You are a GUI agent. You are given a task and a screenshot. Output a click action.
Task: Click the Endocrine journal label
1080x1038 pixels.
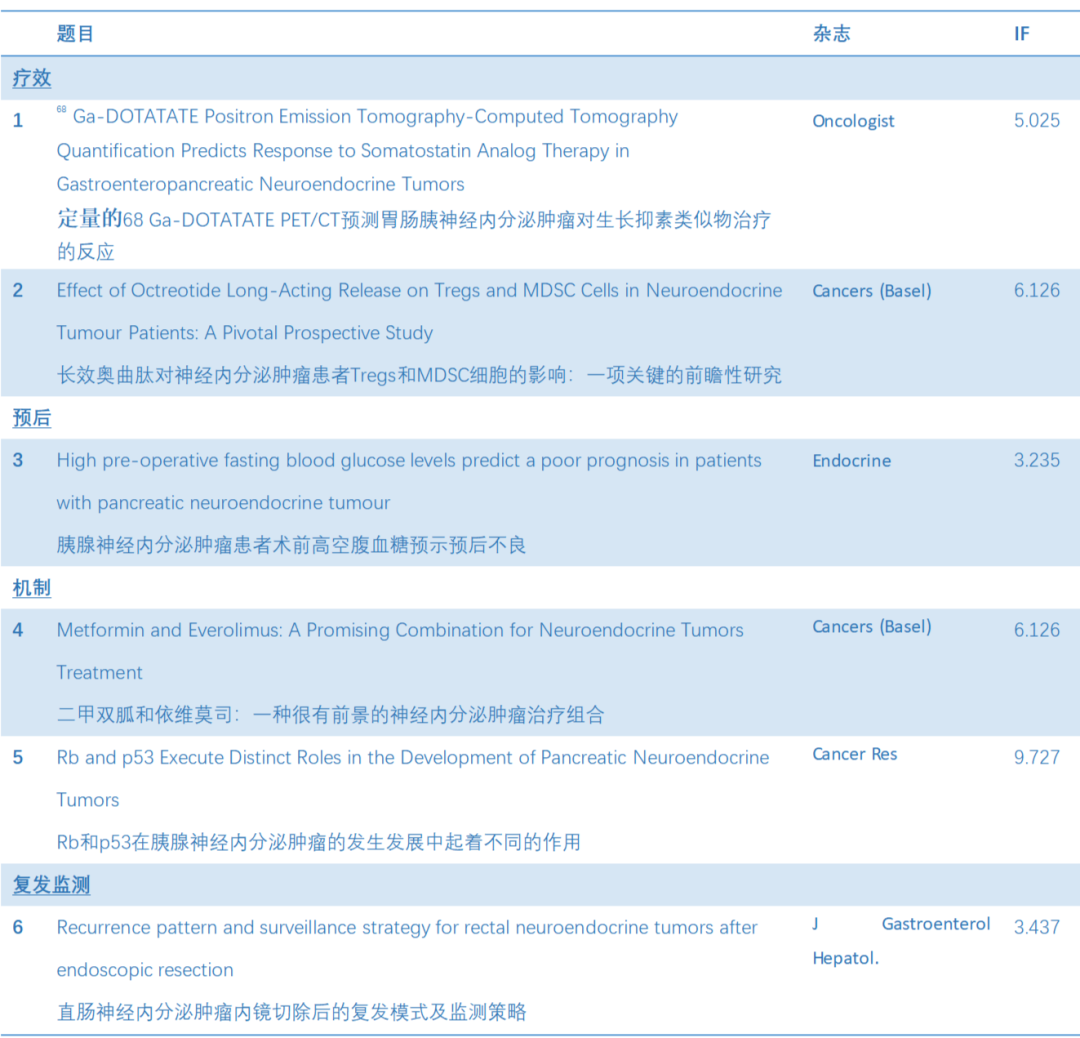852,461
